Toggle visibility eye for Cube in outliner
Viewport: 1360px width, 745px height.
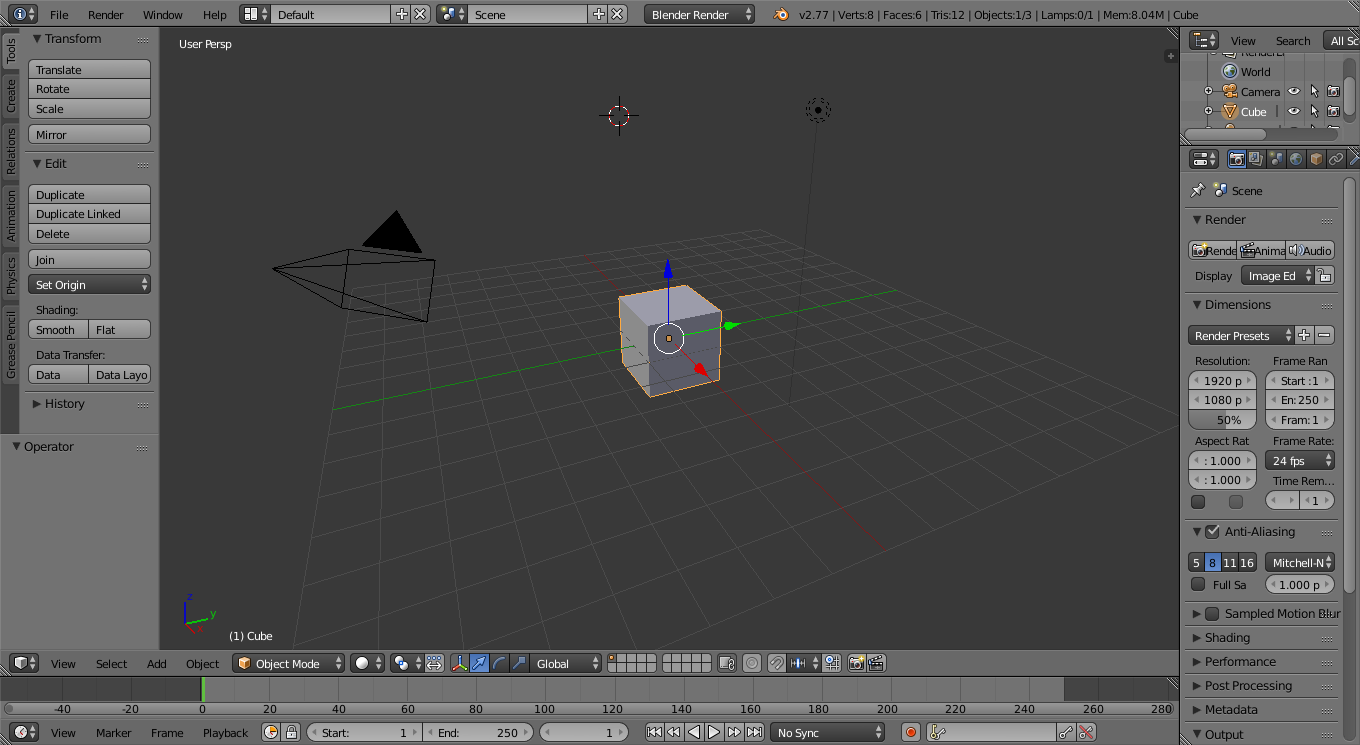(x=1294, y=111)
